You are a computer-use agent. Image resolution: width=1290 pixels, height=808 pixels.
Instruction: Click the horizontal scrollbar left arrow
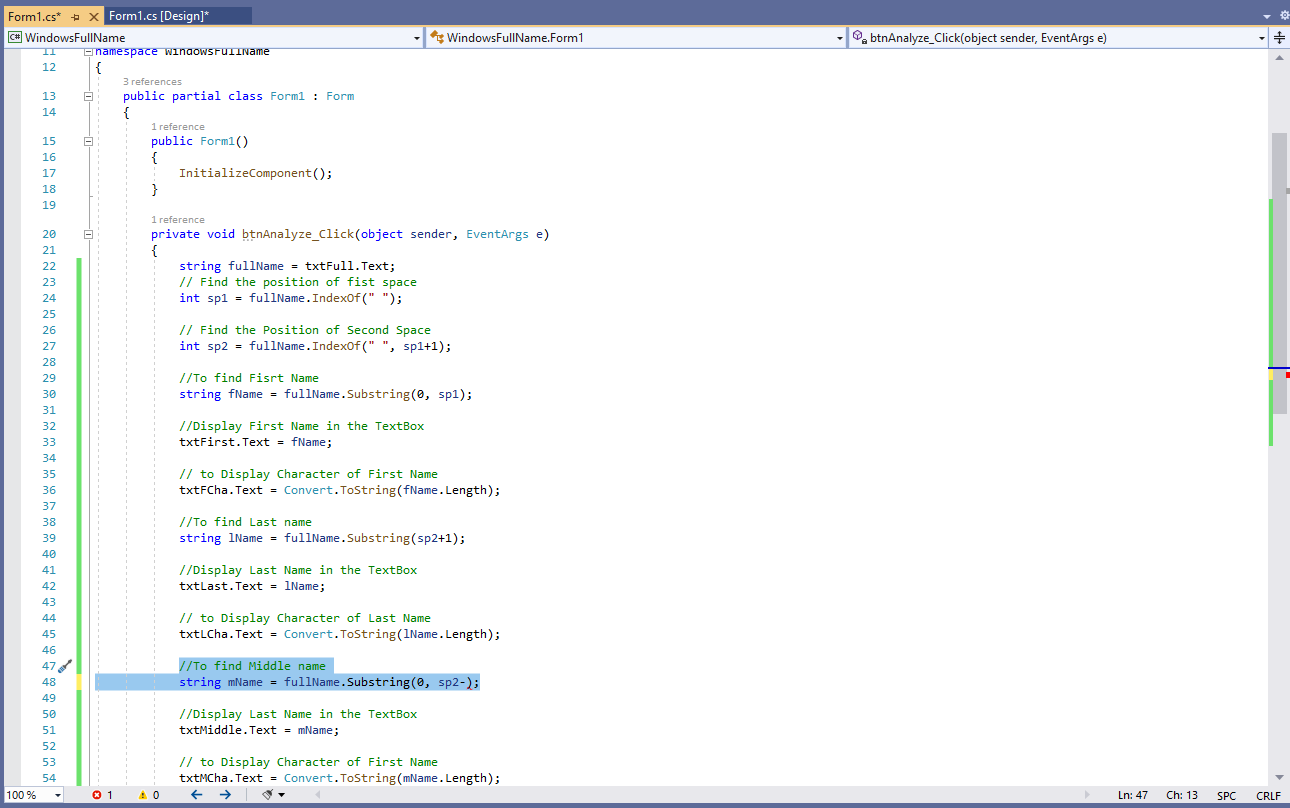click(x=318, y=795)
